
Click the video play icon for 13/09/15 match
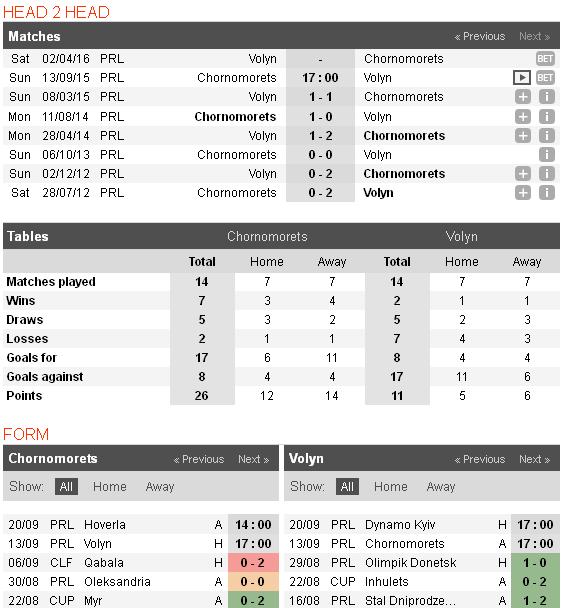522,78
